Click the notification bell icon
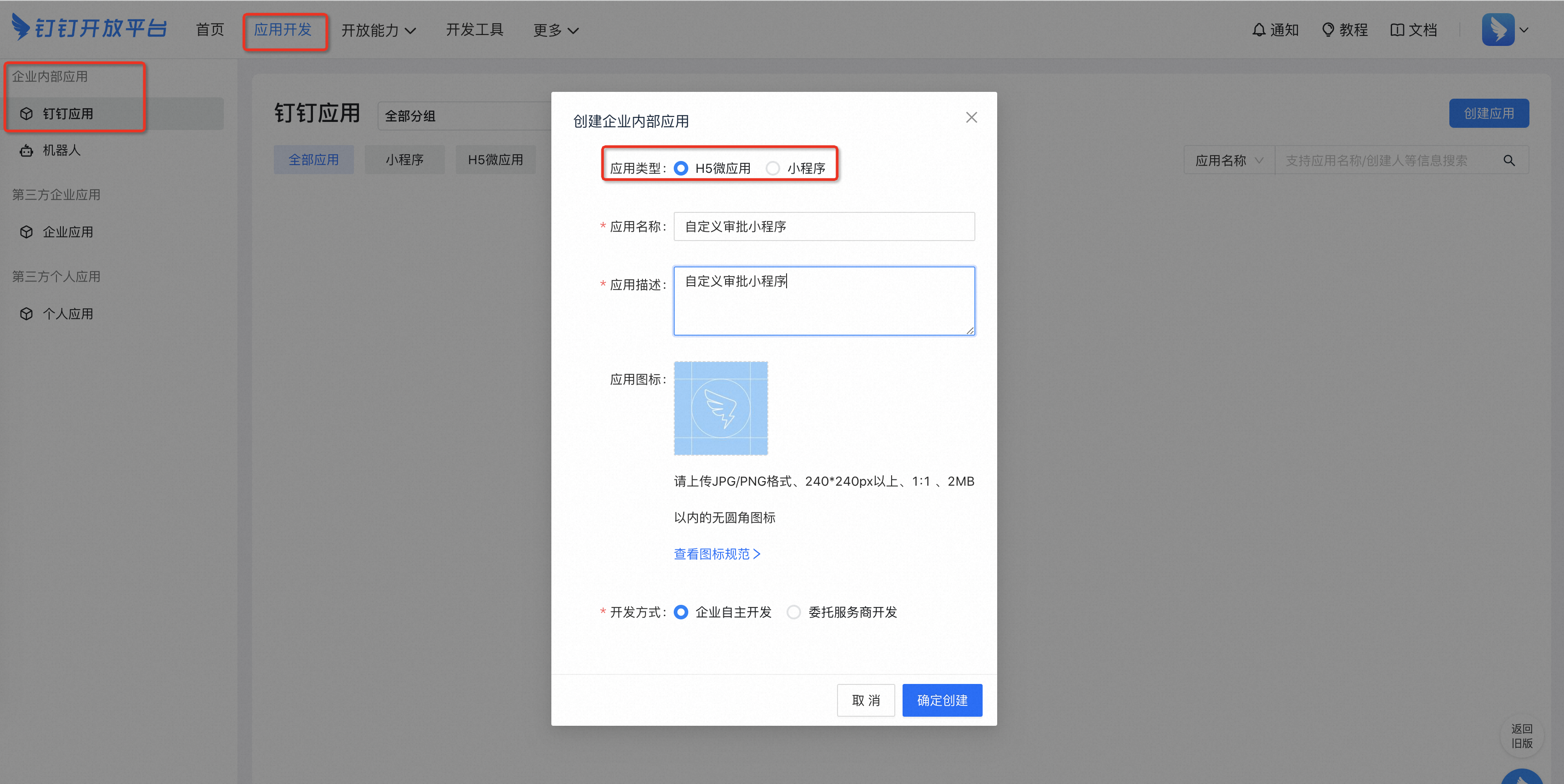 1259,30
